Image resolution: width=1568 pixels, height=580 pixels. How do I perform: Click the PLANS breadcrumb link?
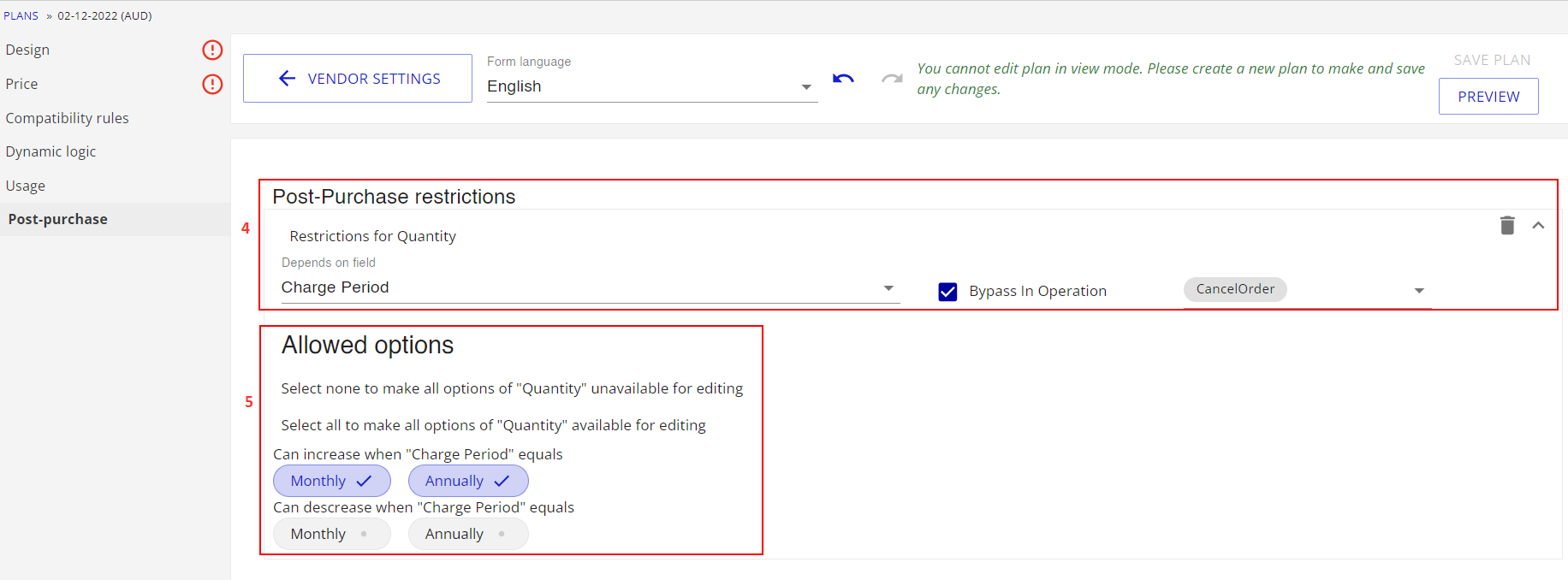tap(21, 15)
